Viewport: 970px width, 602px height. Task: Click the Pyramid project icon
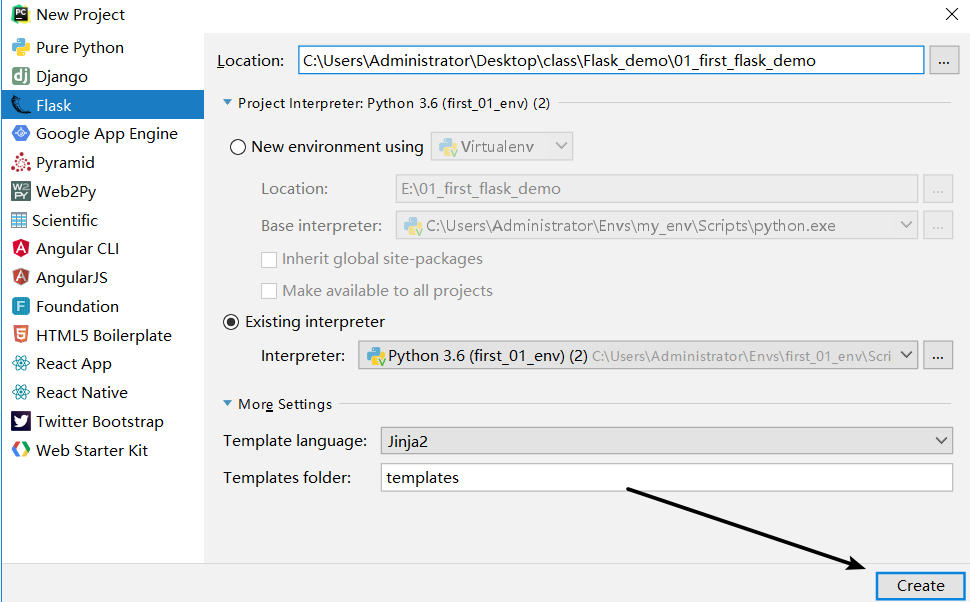coord(20,162)
